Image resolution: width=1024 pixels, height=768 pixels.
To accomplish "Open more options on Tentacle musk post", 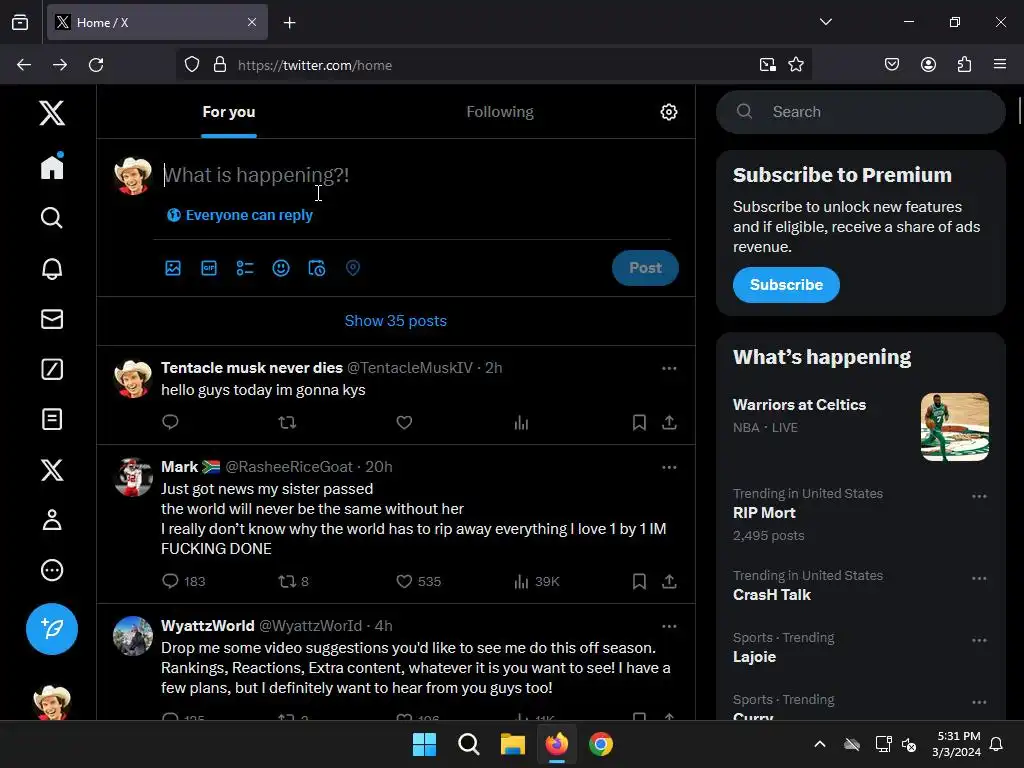I will point(669,368).
